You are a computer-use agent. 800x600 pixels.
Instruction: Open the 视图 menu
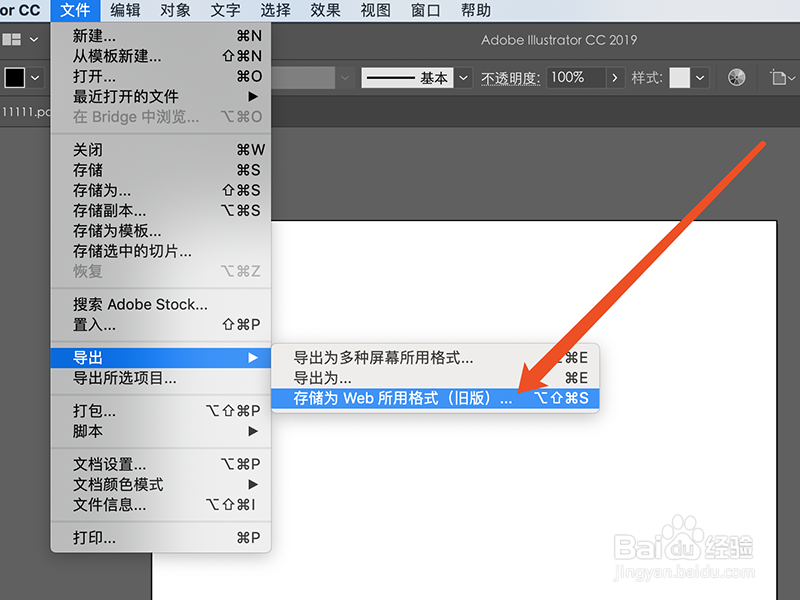[375, 10]
